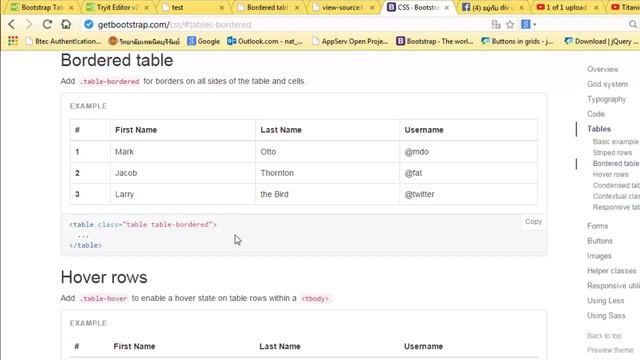Image resolution: width=640 pixels, height=360 pixels.
Task: Open the Outlook.com bookmark
Action: [x=265, y=41]
